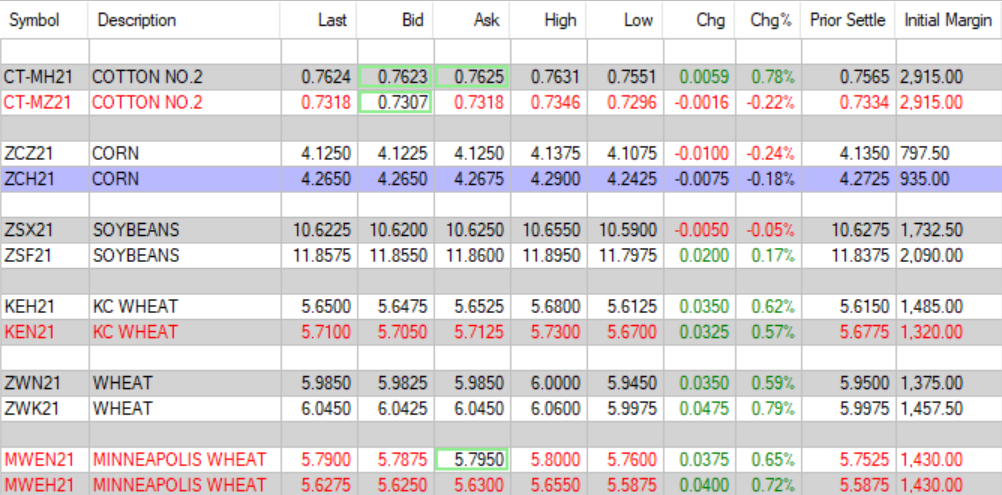Click the Description column header
Viewport: 1002px width, 495px height.
point(184,20)
